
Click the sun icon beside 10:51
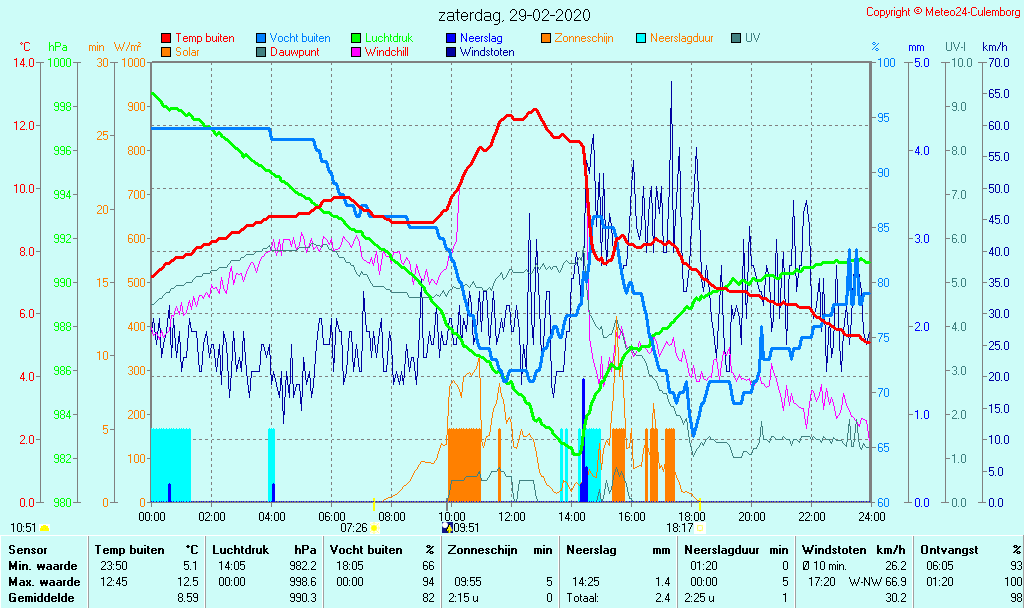point(45,527)
